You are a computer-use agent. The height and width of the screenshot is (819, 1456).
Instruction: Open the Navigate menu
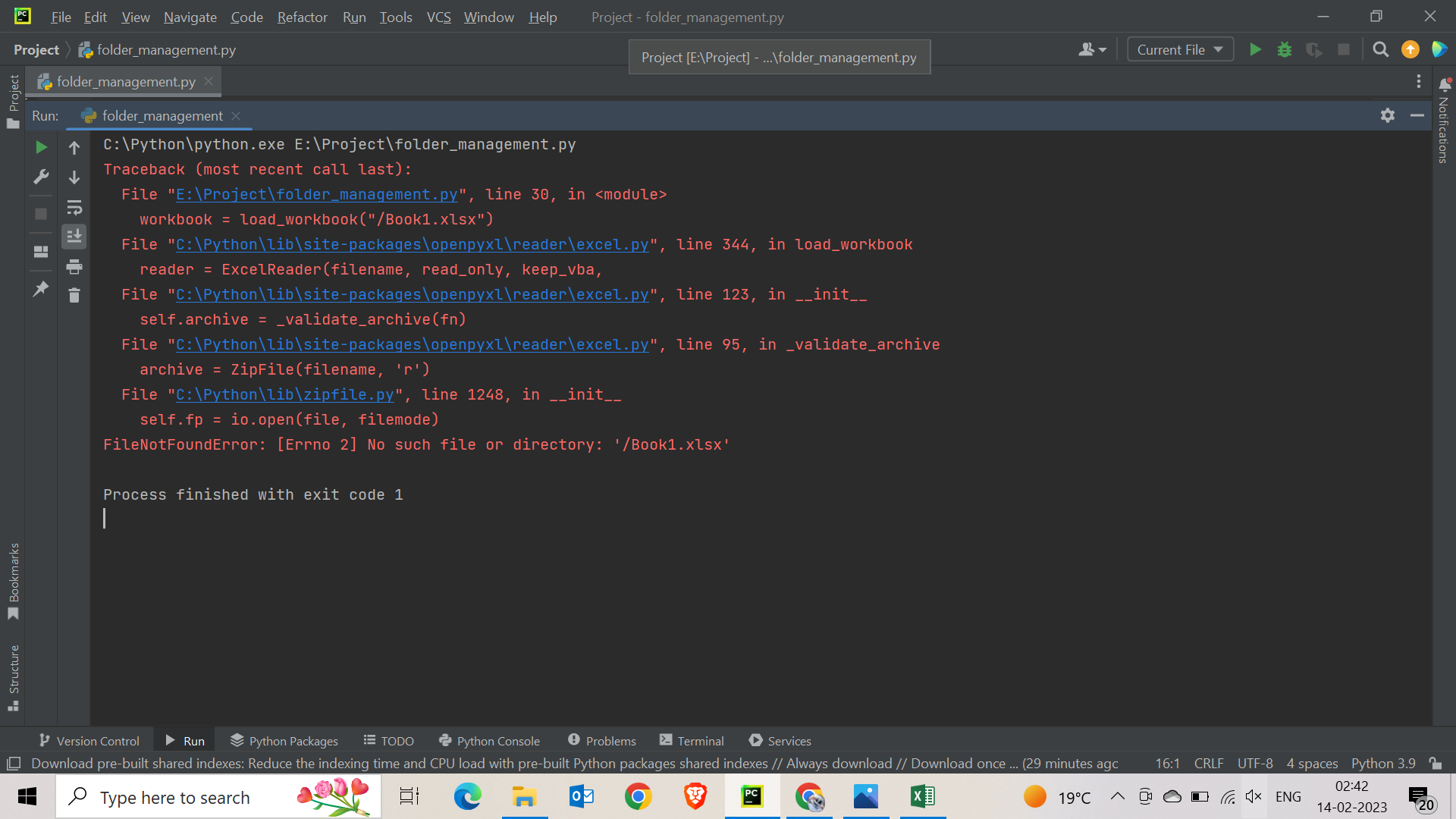190,17
